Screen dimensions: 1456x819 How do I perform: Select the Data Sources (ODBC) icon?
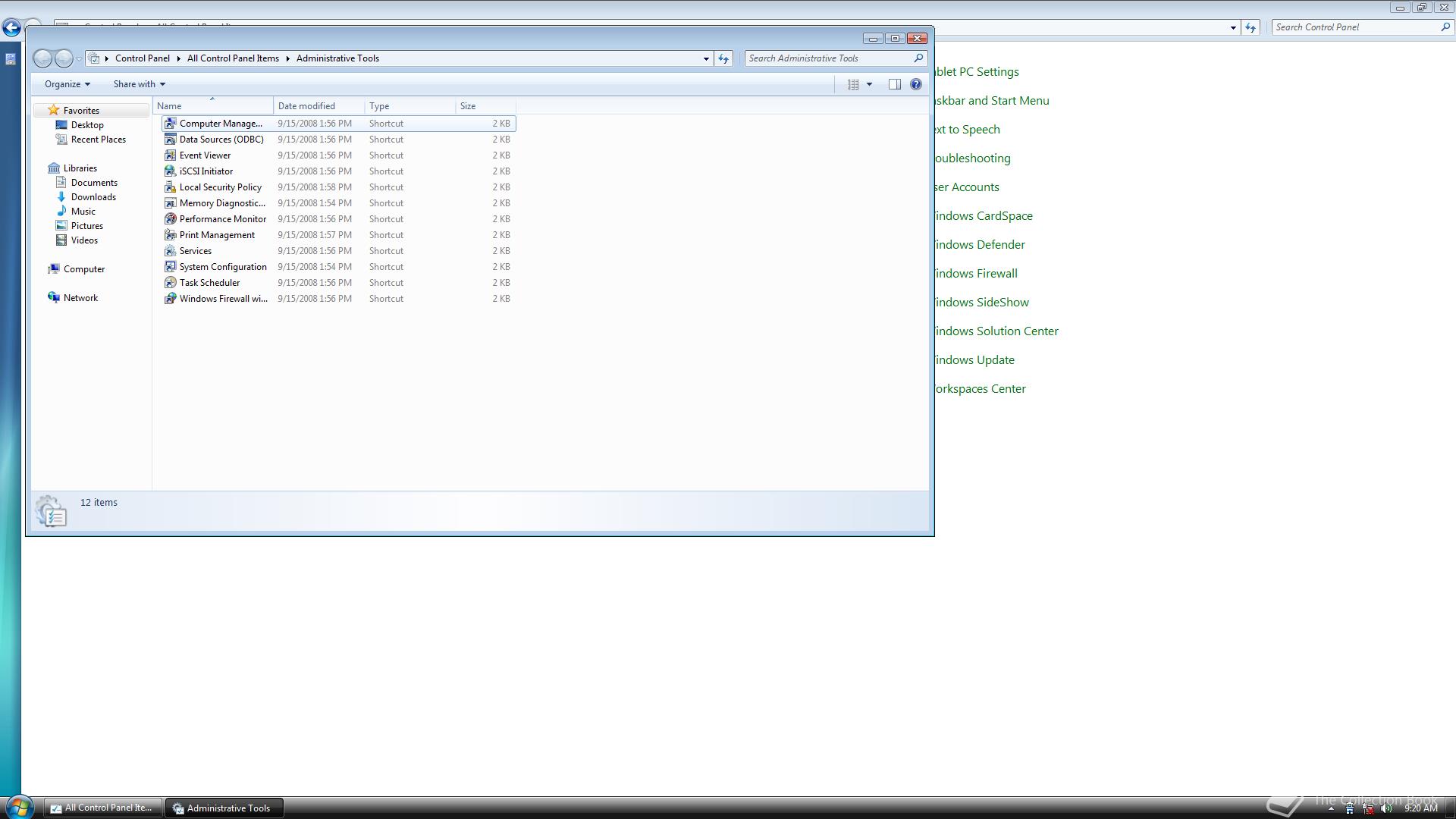click(171, 140)
